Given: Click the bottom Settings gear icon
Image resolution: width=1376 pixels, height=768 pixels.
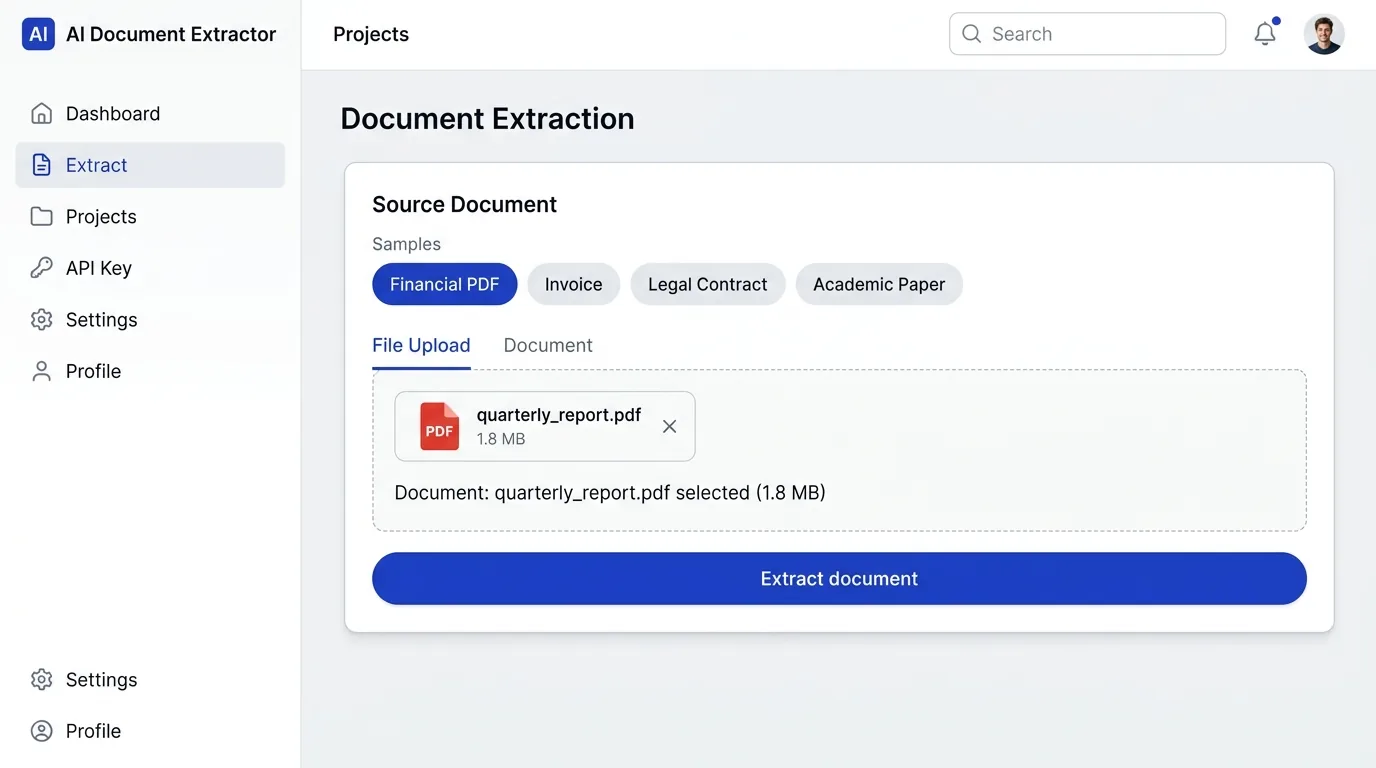Looking at the screenshot, I should pos(41,680).
